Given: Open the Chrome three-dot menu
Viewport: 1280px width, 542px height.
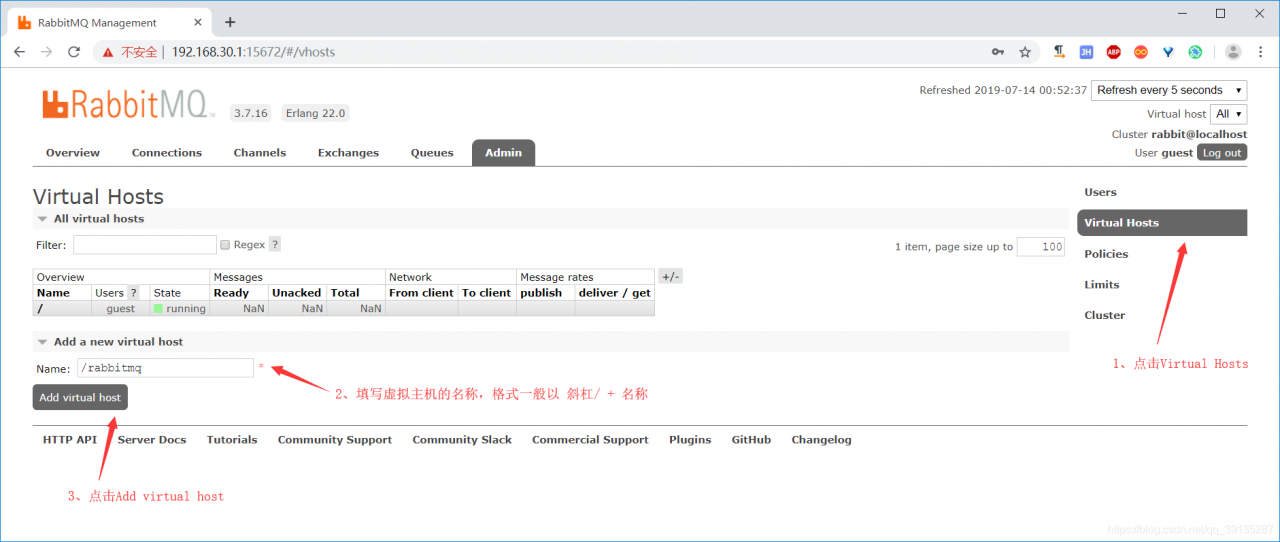Looking at the screenshot, I should pos(1261,52).
